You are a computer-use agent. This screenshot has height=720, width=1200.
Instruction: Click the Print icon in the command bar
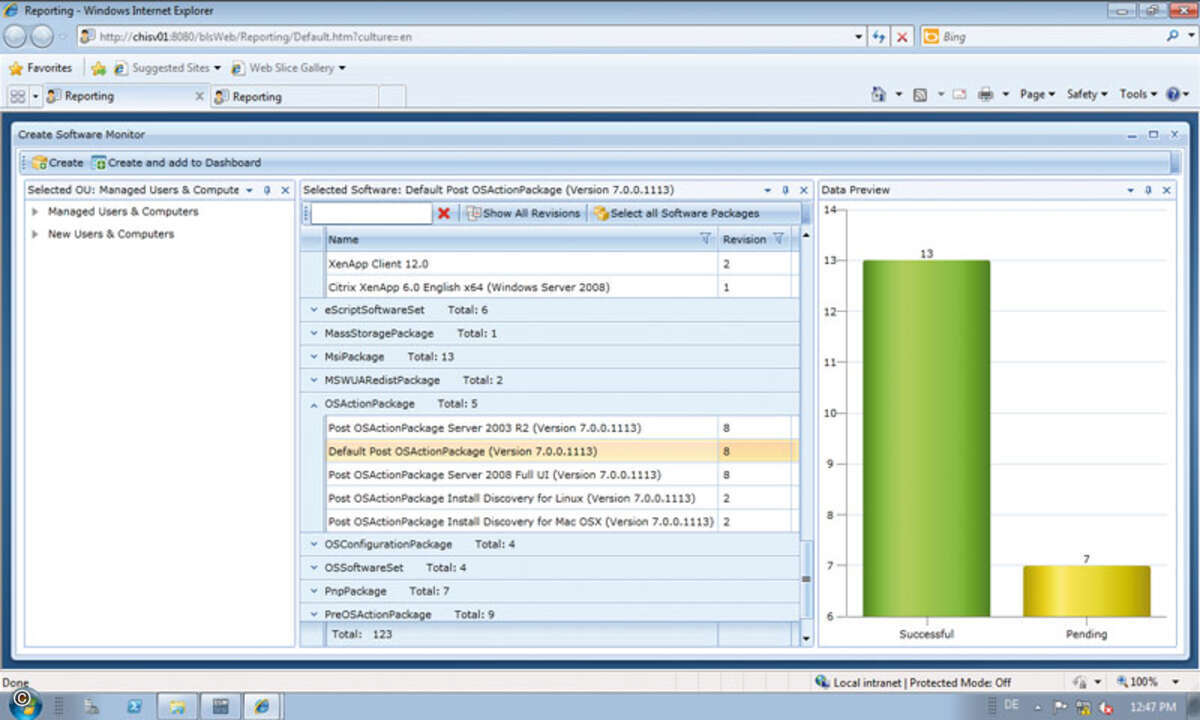985,94
